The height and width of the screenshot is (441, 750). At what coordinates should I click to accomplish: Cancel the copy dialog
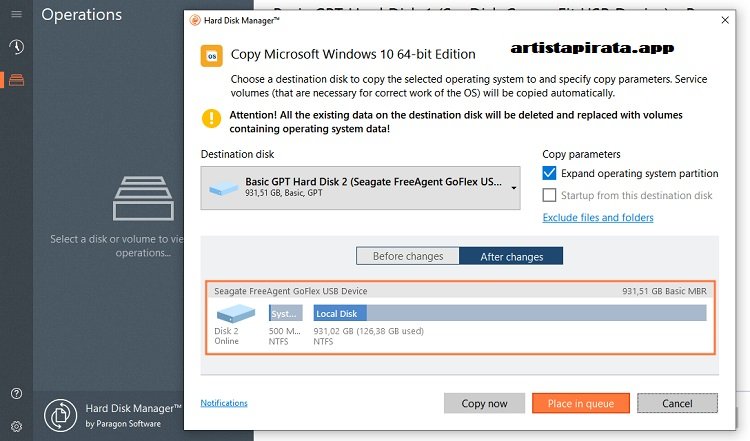pyautogui.click(x=677, y=403)
